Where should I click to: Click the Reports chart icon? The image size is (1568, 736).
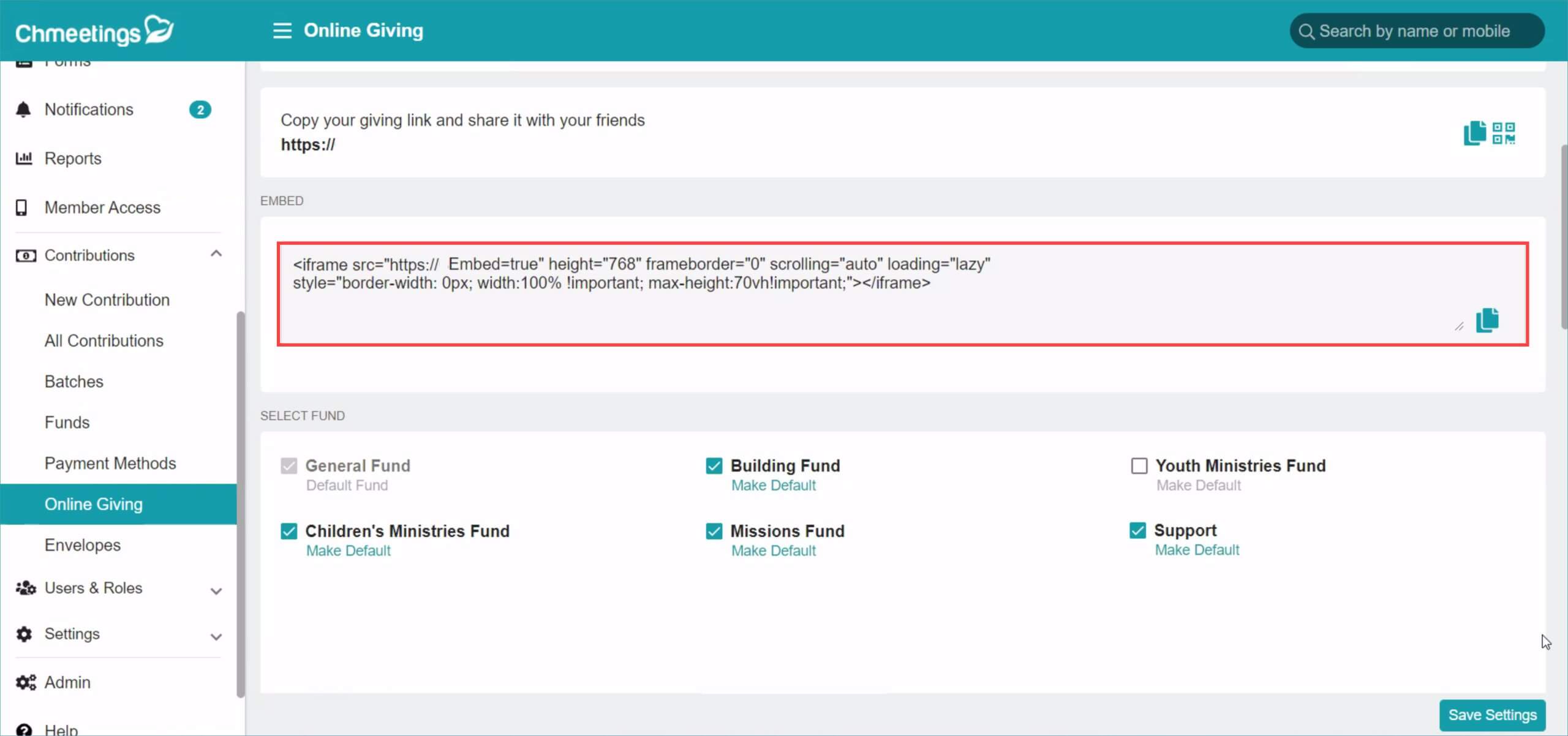point(23,159)
